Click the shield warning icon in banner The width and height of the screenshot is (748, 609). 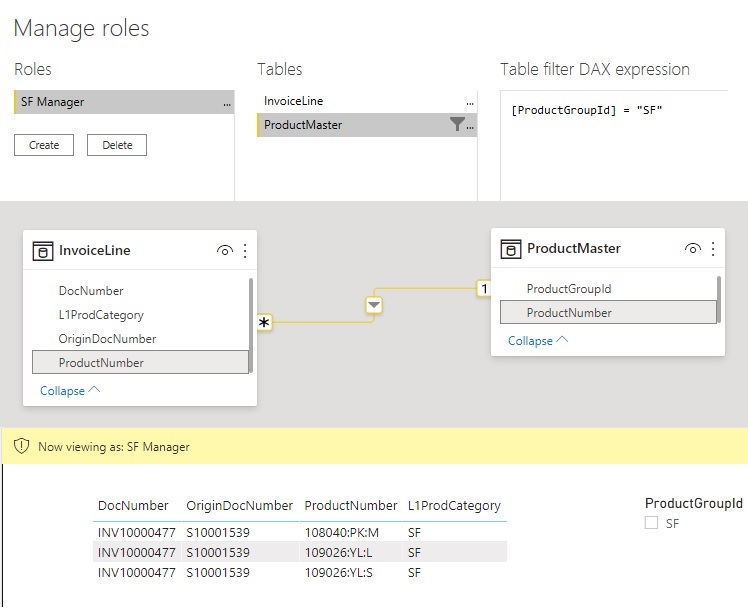[x=21, y=446]
